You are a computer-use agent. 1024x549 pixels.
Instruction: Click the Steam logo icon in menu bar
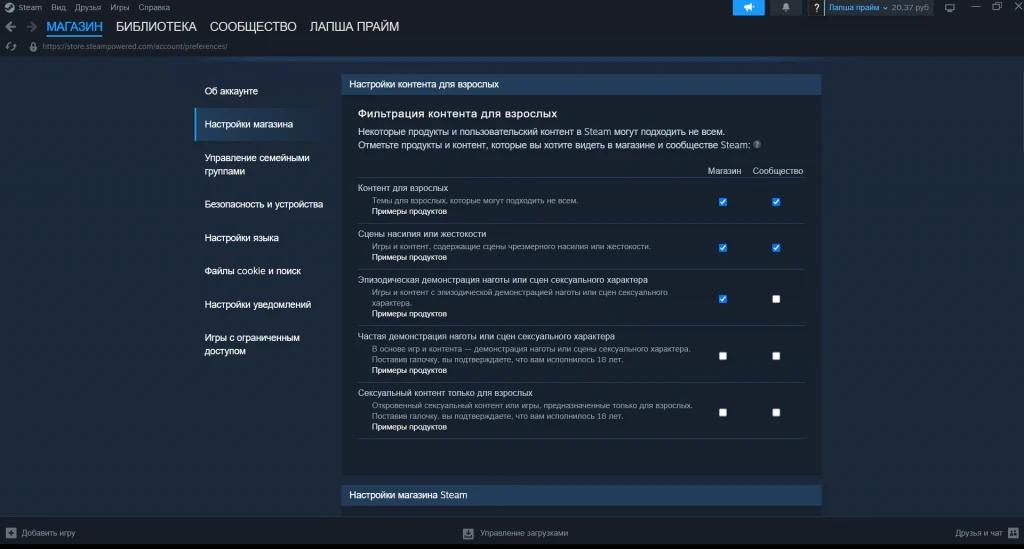pos(9,7)
